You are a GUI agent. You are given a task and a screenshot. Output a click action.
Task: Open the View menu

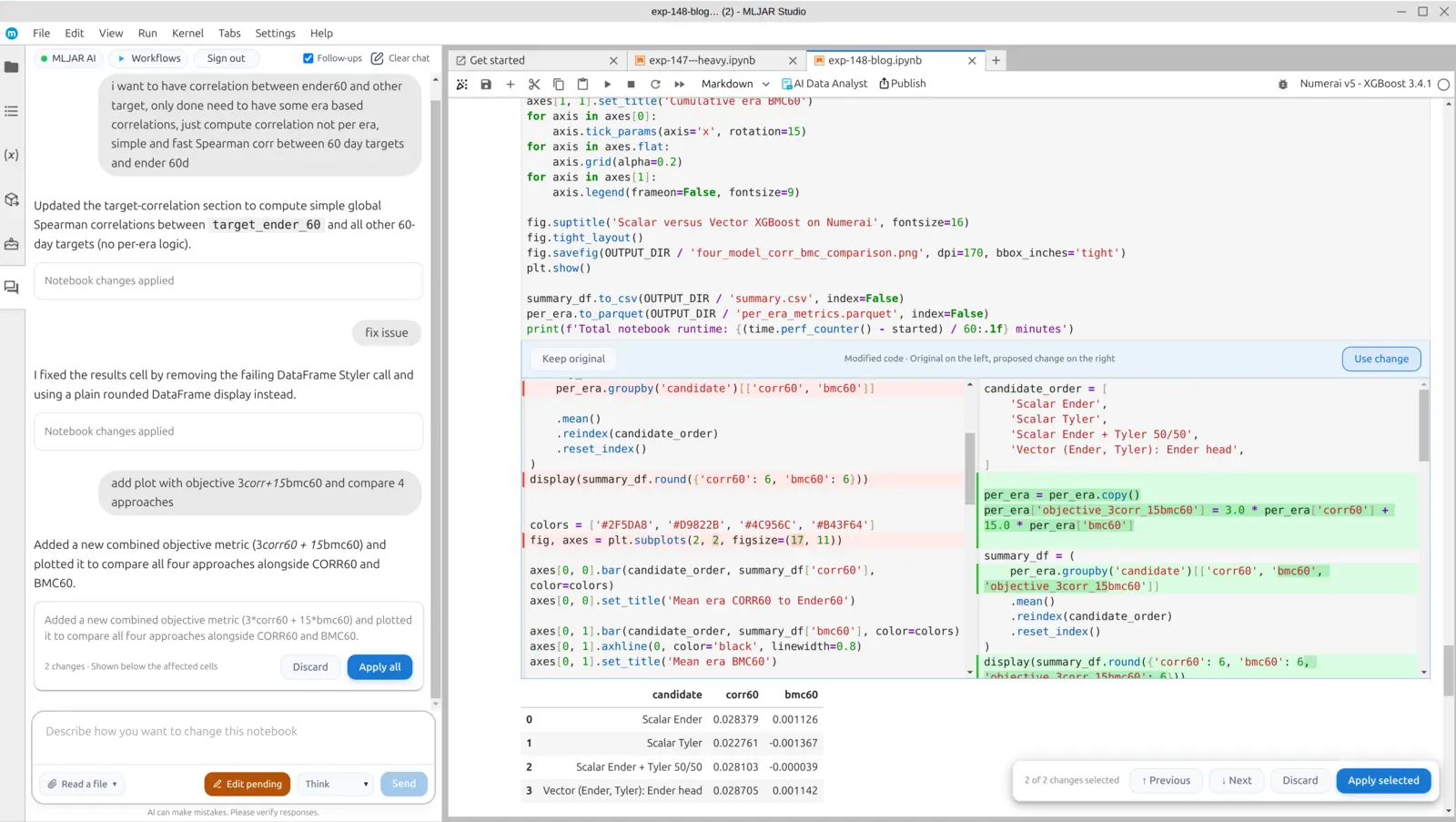[111, 33]
